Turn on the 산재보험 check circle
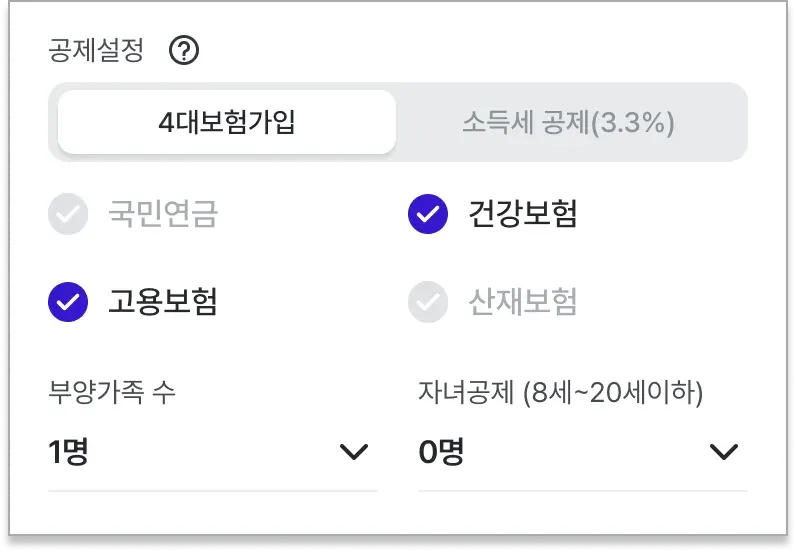This screenshot has width=796, height=552. pyautogui.click(x=428, y=302)
